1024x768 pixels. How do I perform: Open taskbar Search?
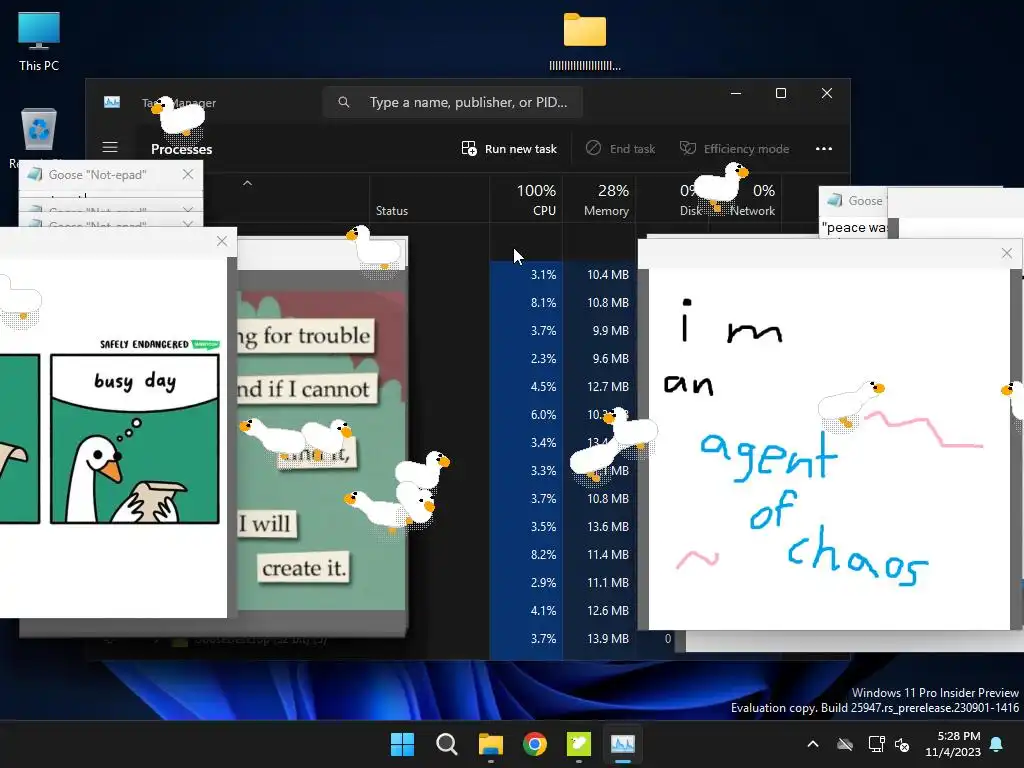click(447, 744)
